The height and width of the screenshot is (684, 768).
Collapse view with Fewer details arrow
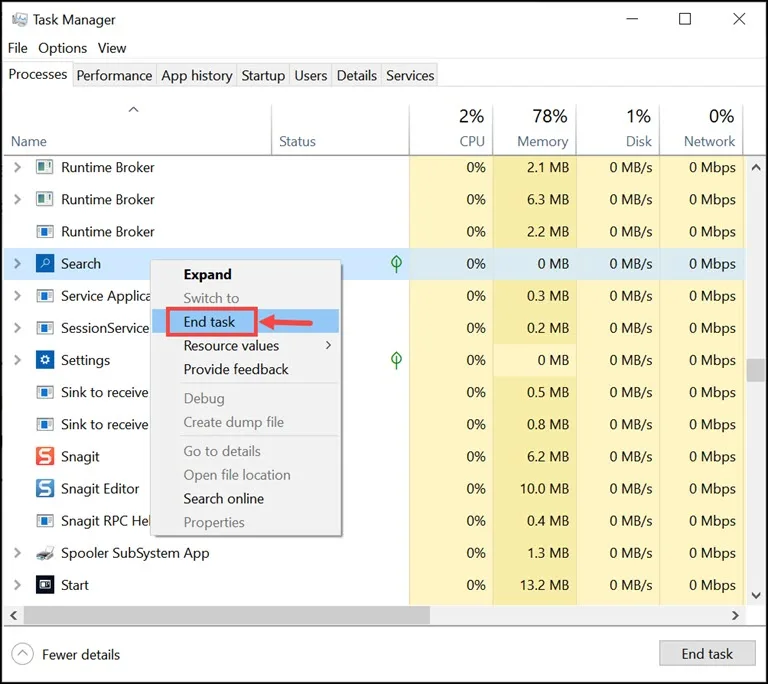click(22, 654)
